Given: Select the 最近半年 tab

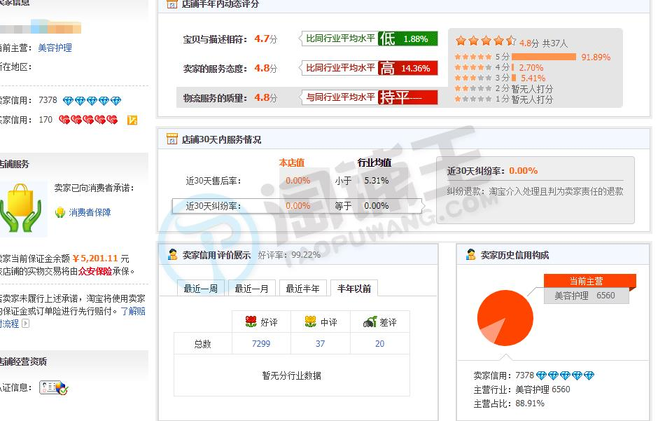Looking at the screenshot, I should 303,289.
